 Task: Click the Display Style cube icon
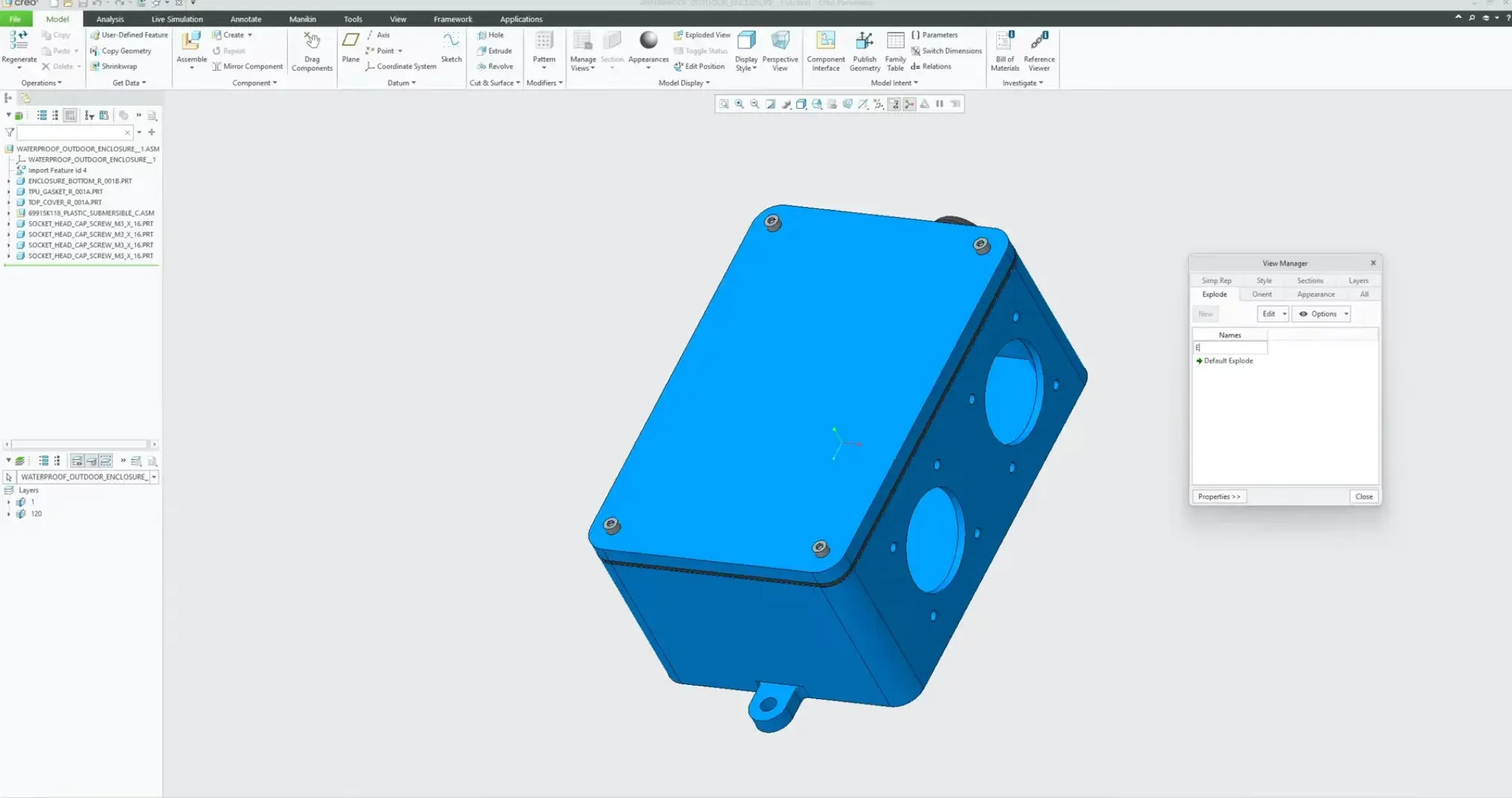click(746, 41)
